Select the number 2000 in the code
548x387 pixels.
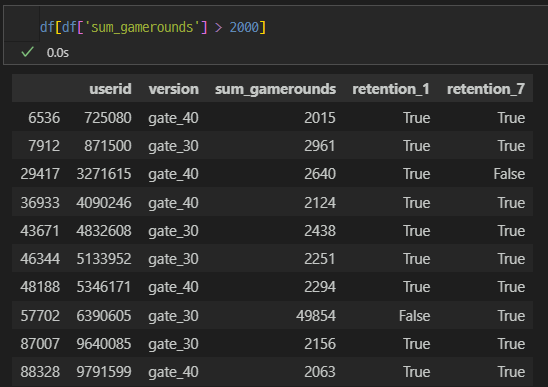tap(244, 27)
